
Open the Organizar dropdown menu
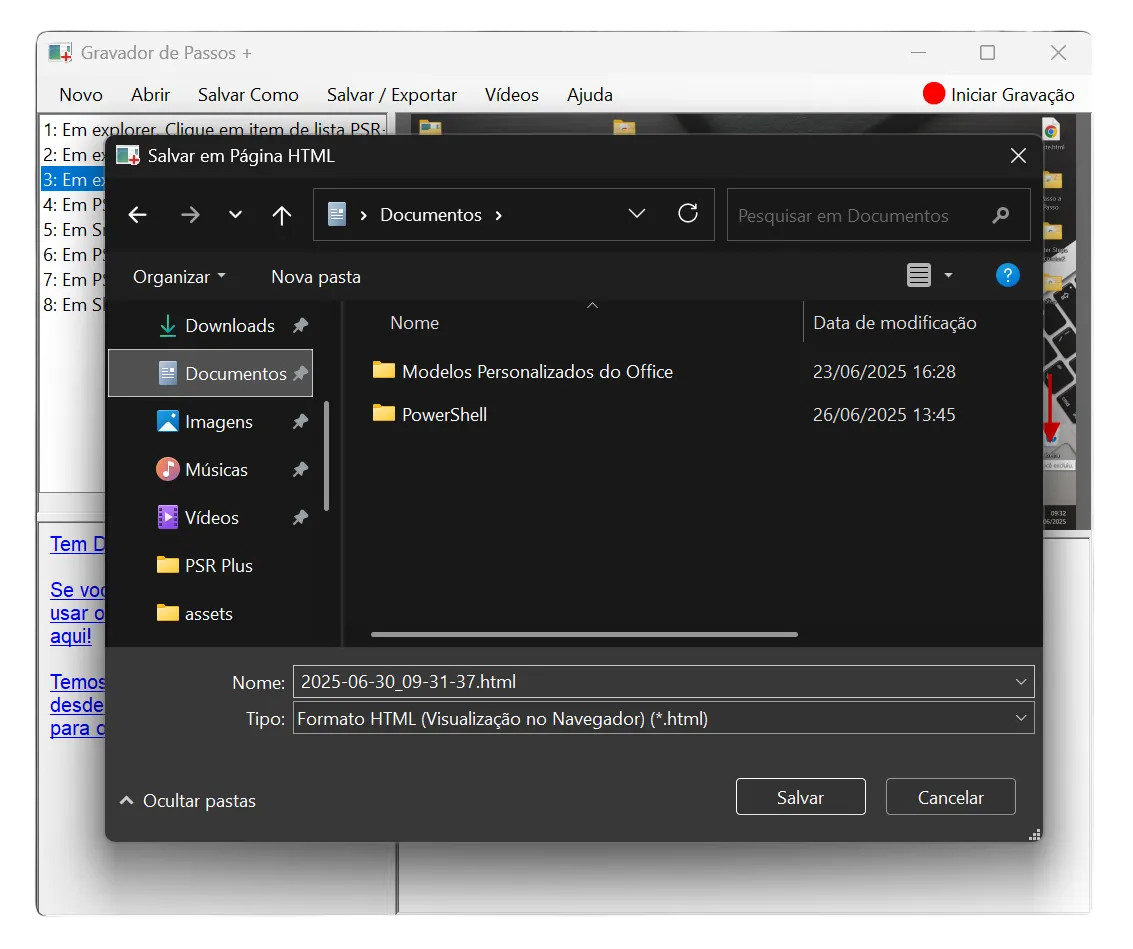click(179, 277)
